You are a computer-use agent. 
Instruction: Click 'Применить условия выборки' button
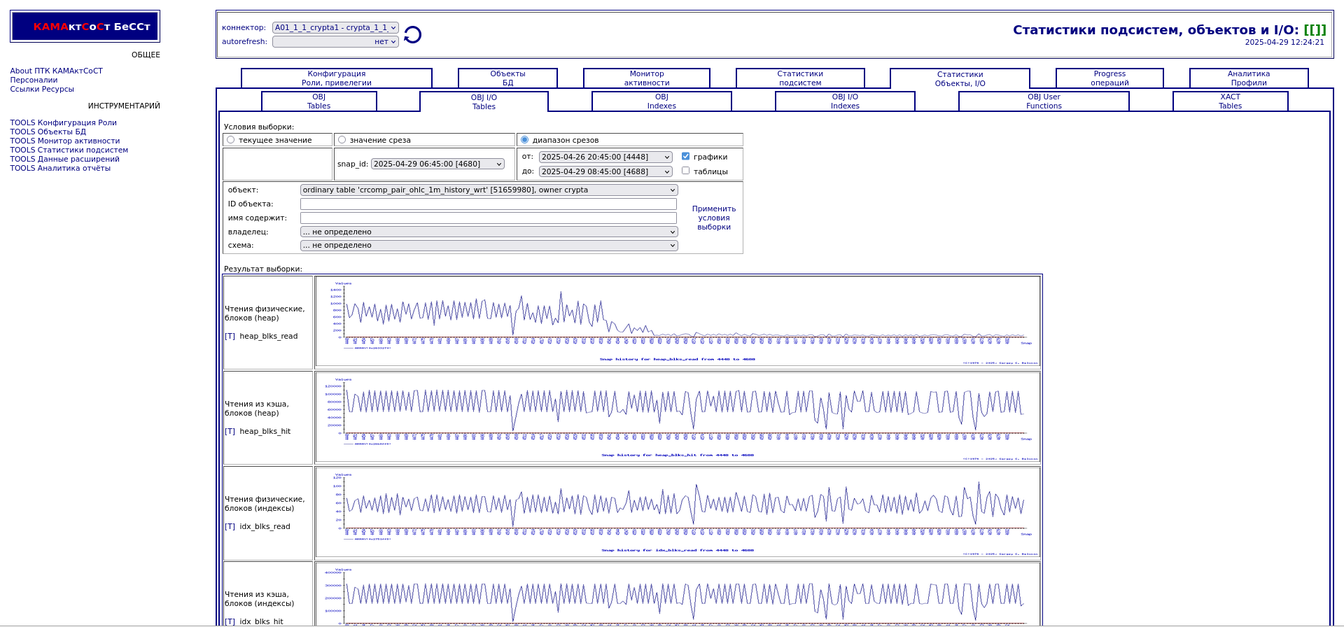[x=713, y=218]
